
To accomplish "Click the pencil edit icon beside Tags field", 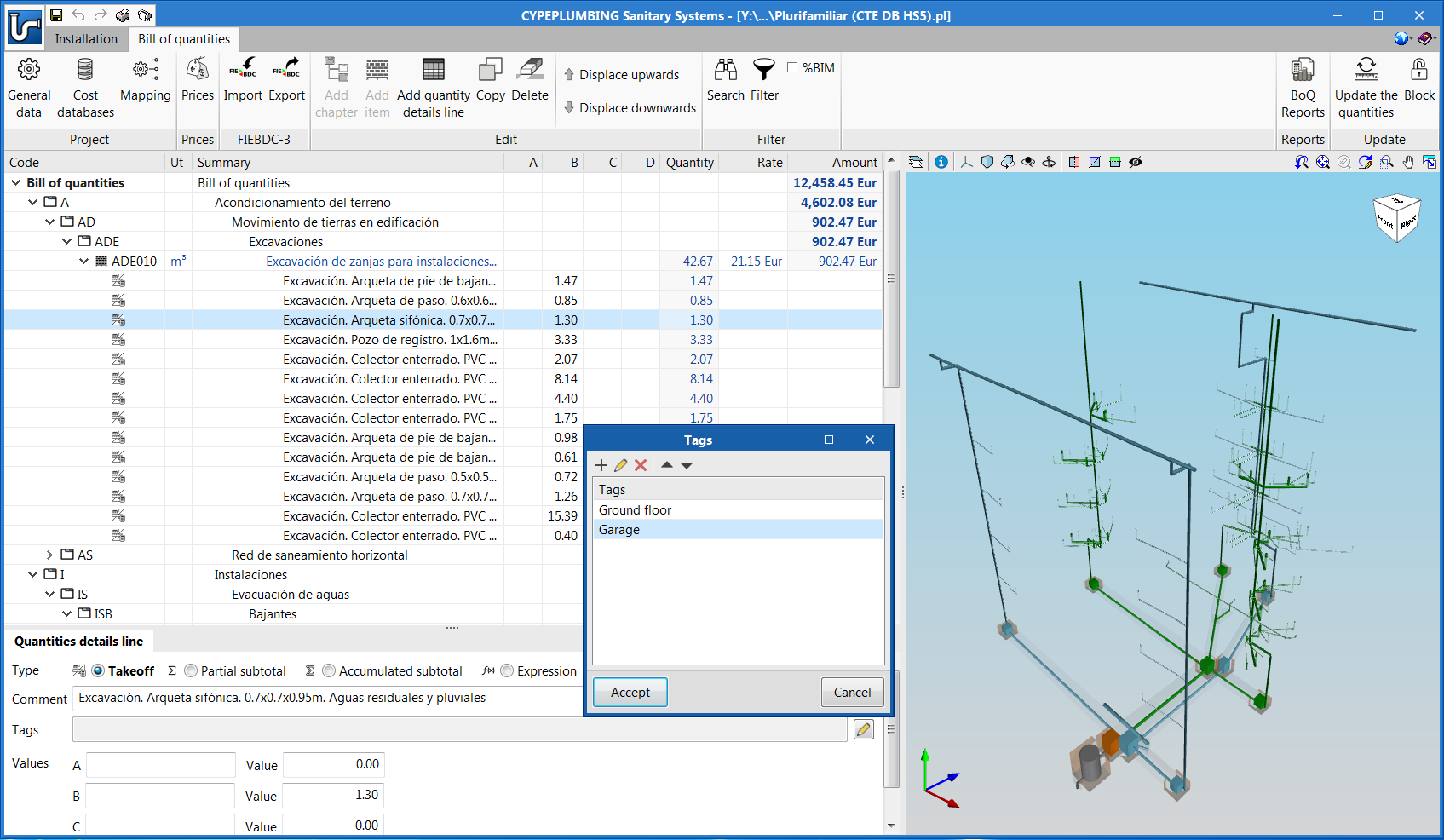I will click(x=864, y=729).
